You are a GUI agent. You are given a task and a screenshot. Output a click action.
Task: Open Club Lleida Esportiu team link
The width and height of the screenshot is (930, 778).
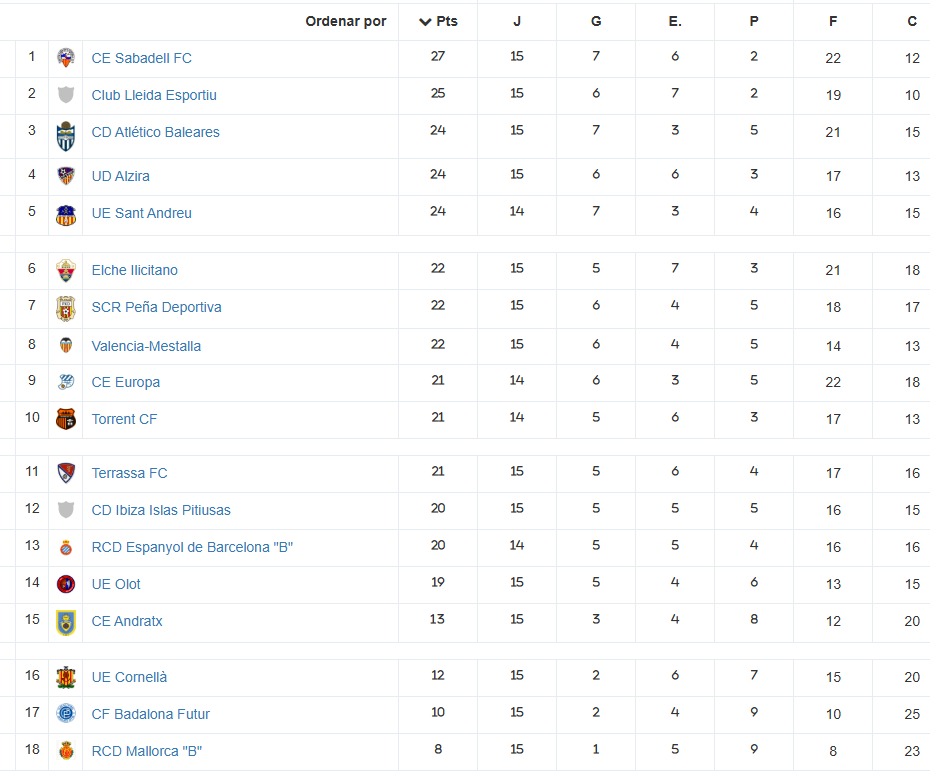pyautogui.click(x=154, y=95)
